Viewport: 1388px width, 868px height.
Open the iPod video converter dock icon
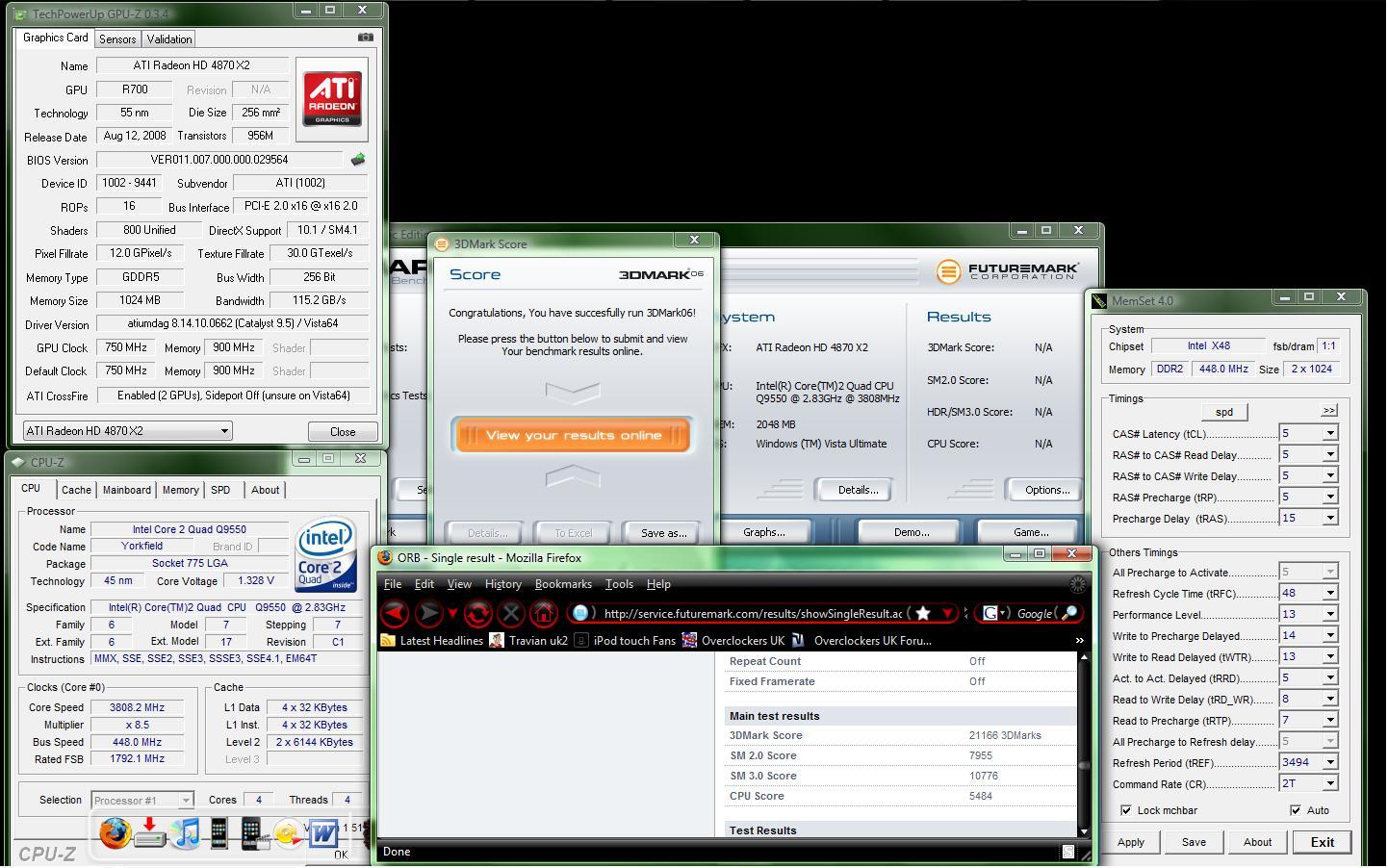click(254, 832)
